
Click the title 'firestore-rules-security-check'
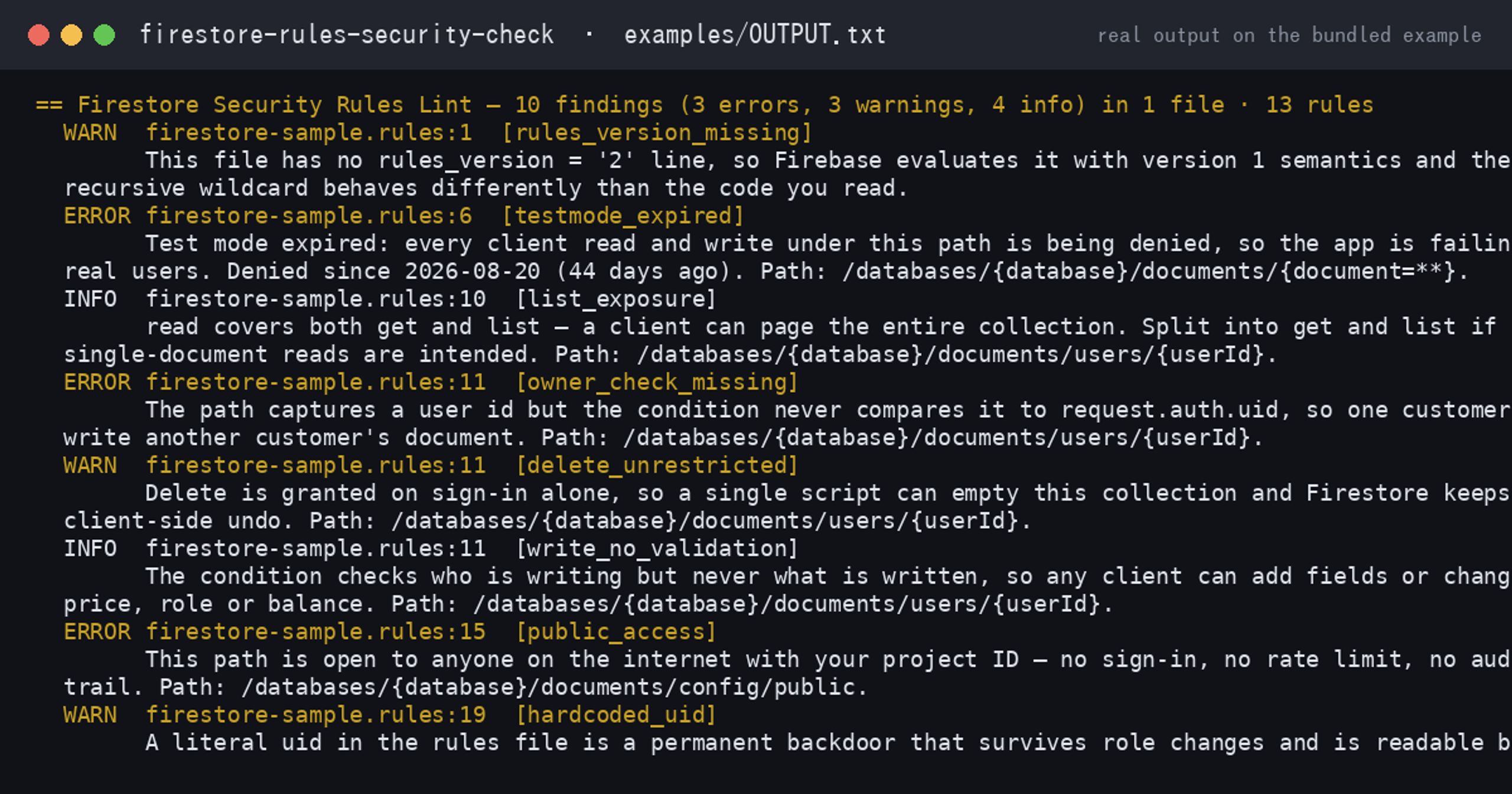pos(347,35)
